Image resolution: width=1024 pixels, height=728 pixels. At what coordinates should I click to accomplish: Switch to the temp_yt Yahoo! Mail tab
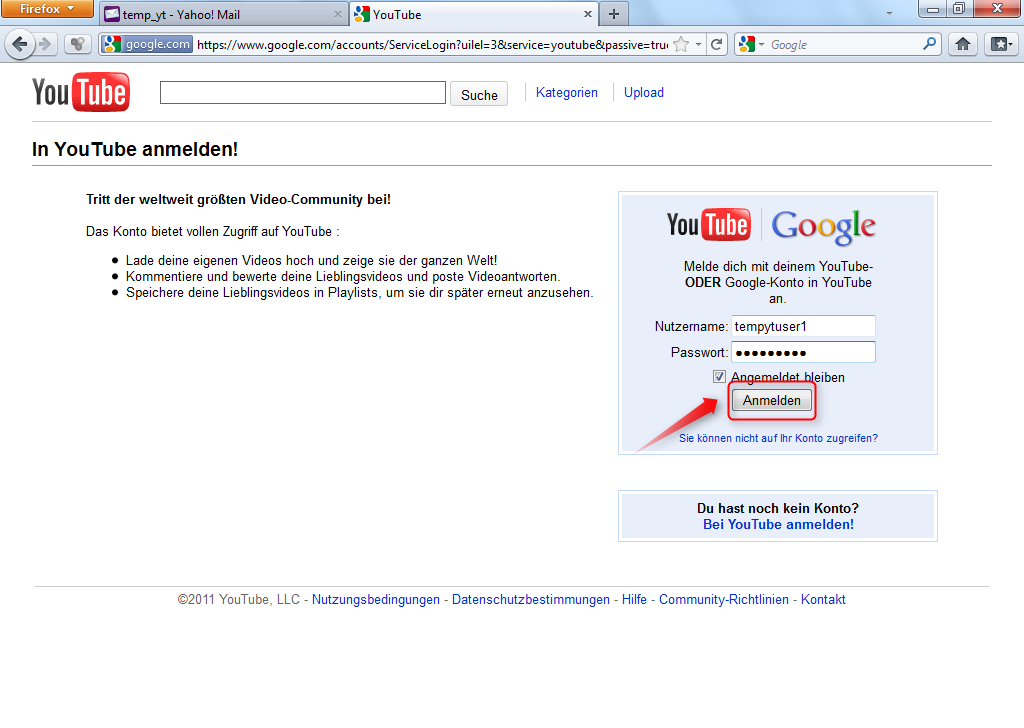pyautogui.click(x=220, y=14)
